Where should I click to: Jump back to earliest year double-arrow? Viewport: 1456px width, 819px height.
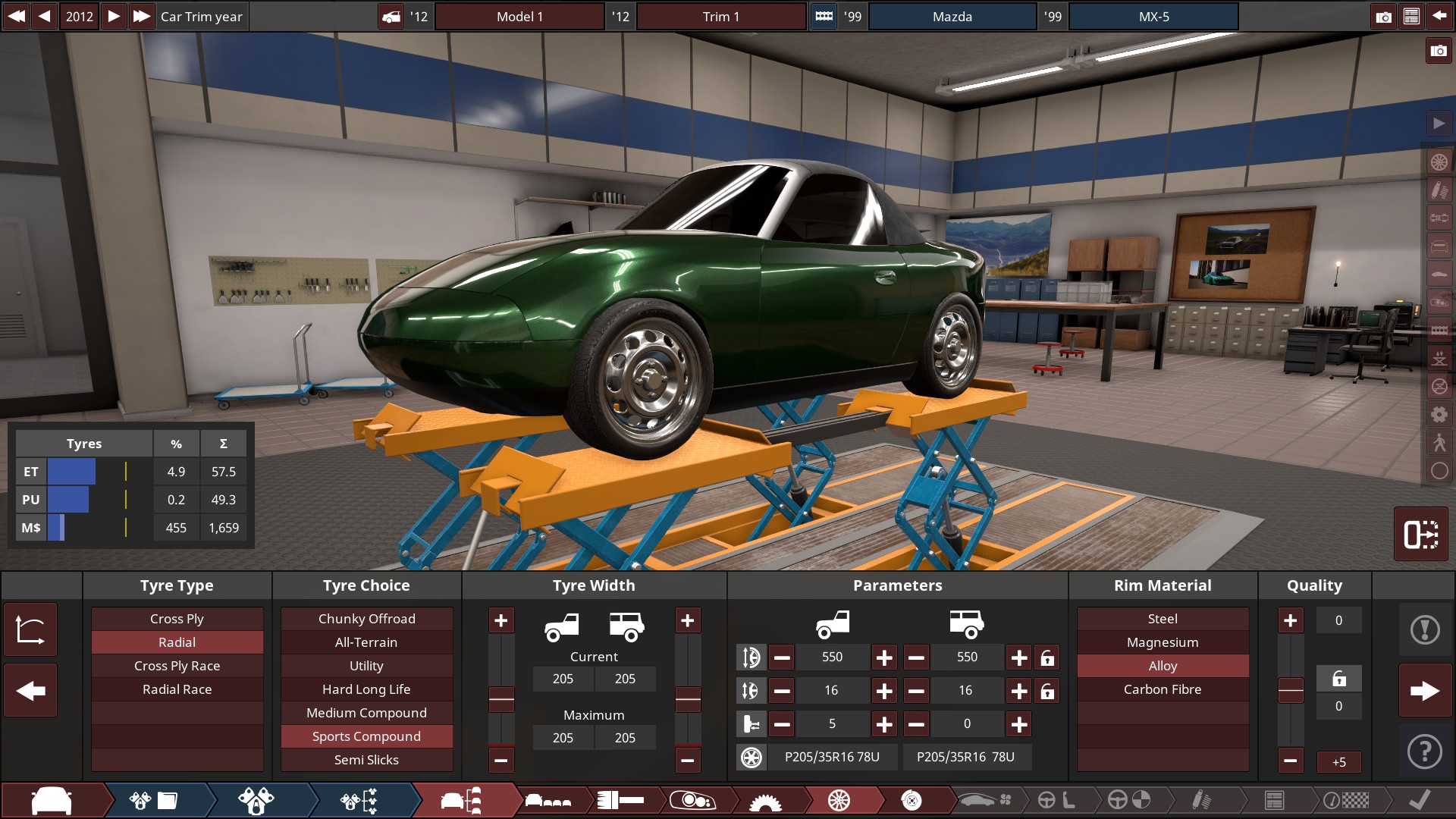click(x=16, y=16)
